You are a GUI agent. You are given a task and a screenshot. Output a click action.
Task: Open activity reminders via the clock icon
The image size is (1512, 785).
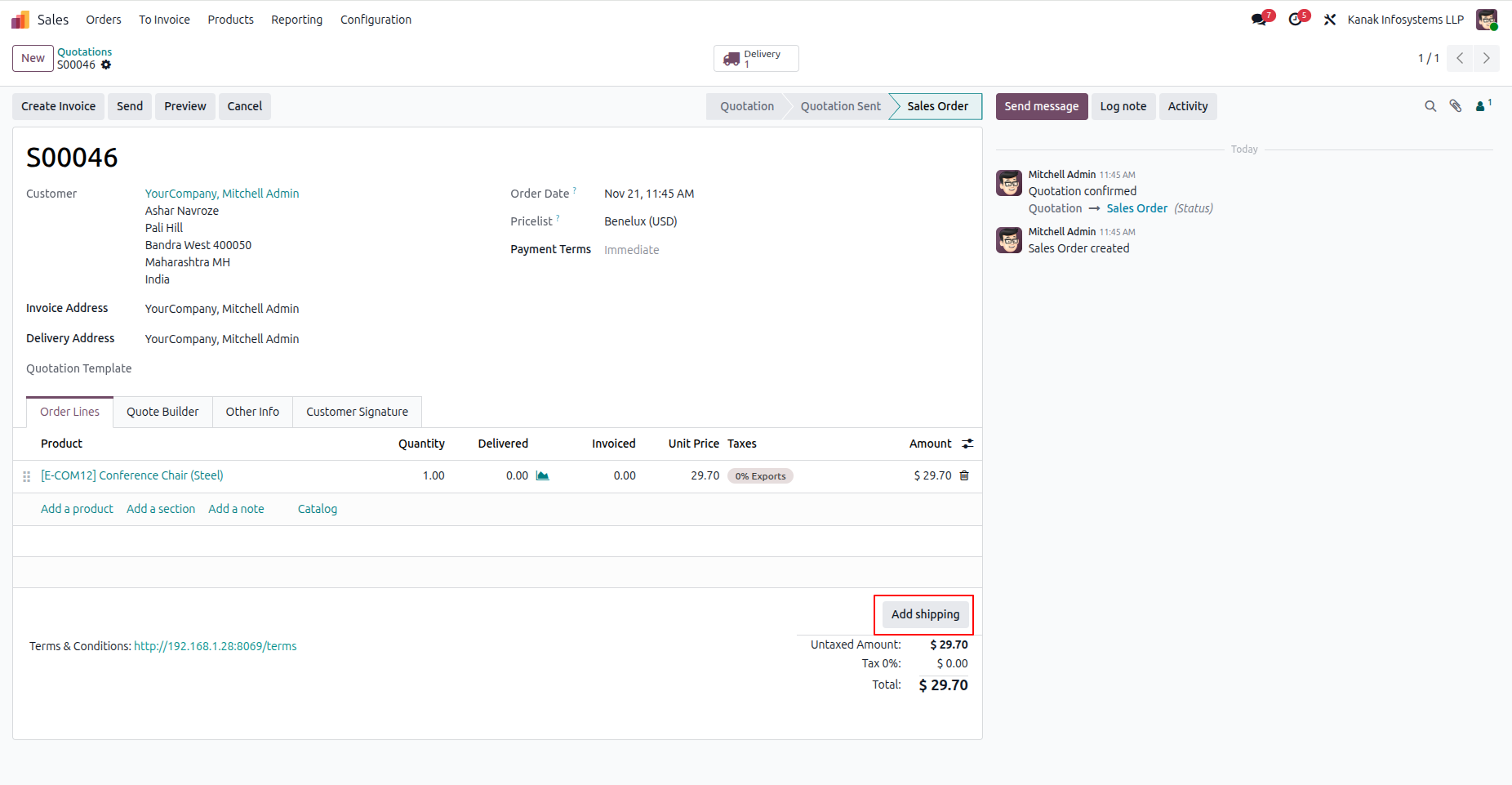click(x=1294, y=18)
